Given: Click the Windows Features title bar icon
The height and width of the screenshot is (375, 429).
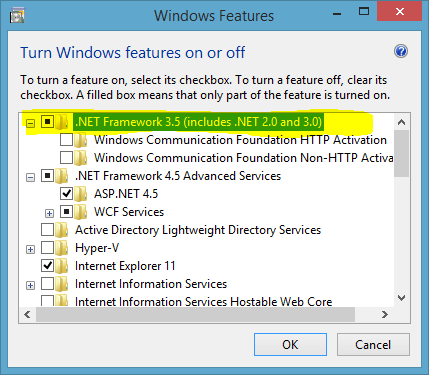Looking at the screenshot, I should 17,16.
